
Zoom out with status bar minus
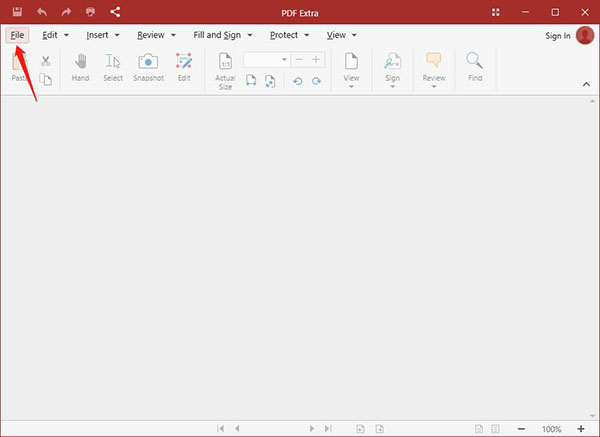[521, 429]
